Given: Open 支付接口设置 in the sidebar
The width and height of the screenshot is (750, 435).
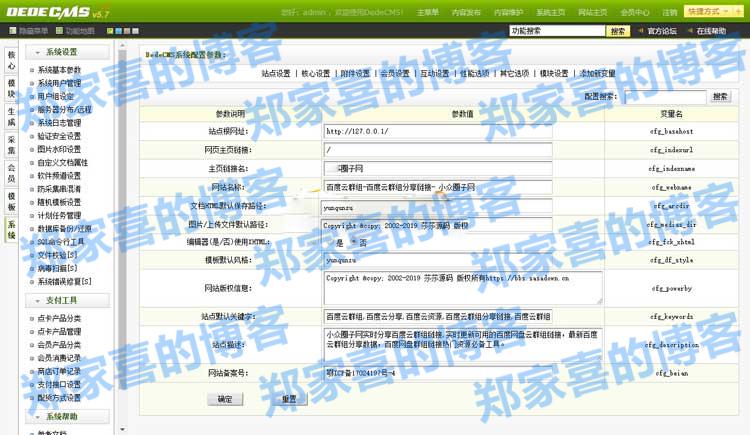Looking at the screenshot, I should [59, 384].
